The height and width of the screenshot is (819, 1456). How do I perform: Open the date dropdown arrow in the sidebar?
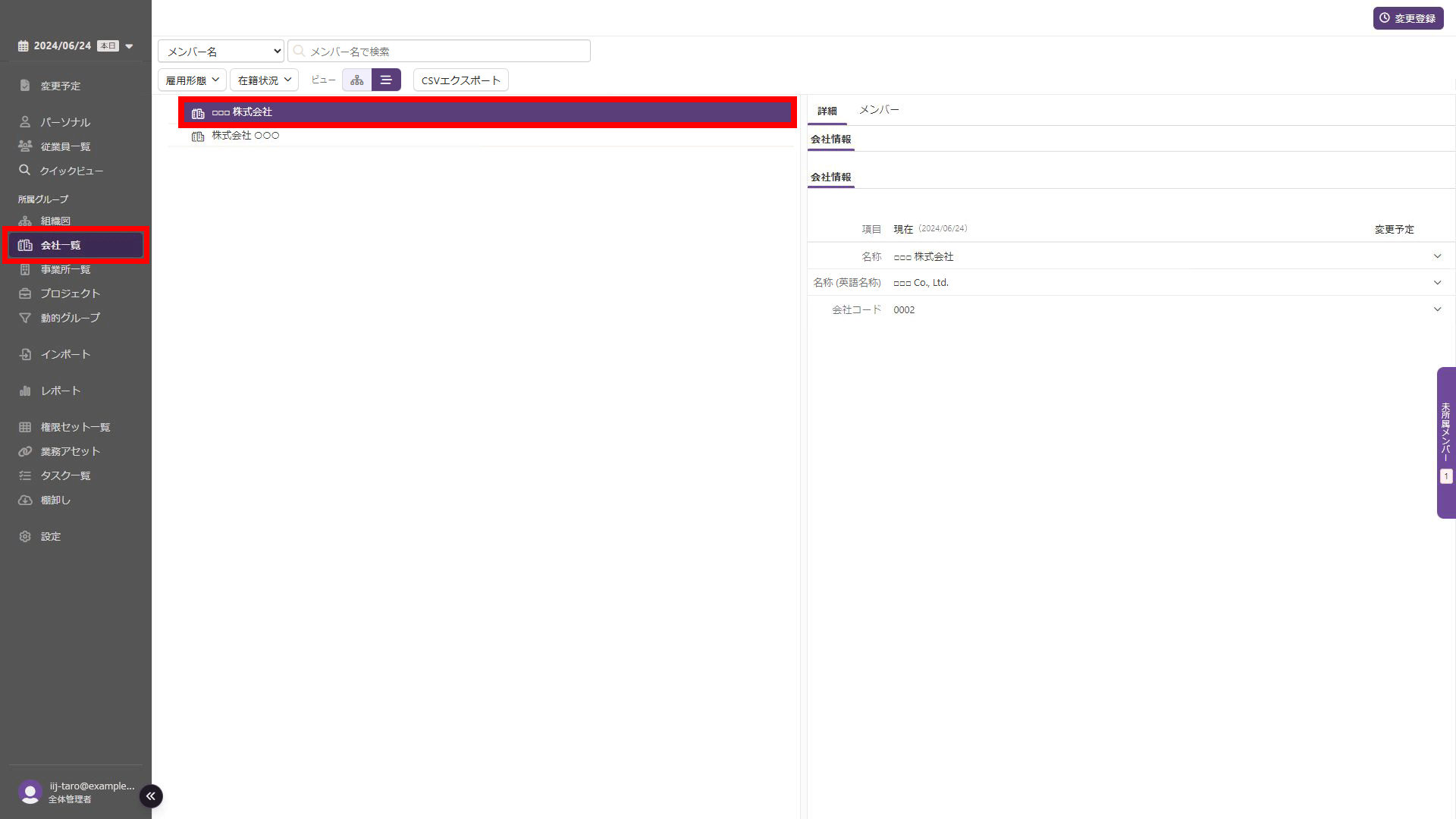[129, 46]
